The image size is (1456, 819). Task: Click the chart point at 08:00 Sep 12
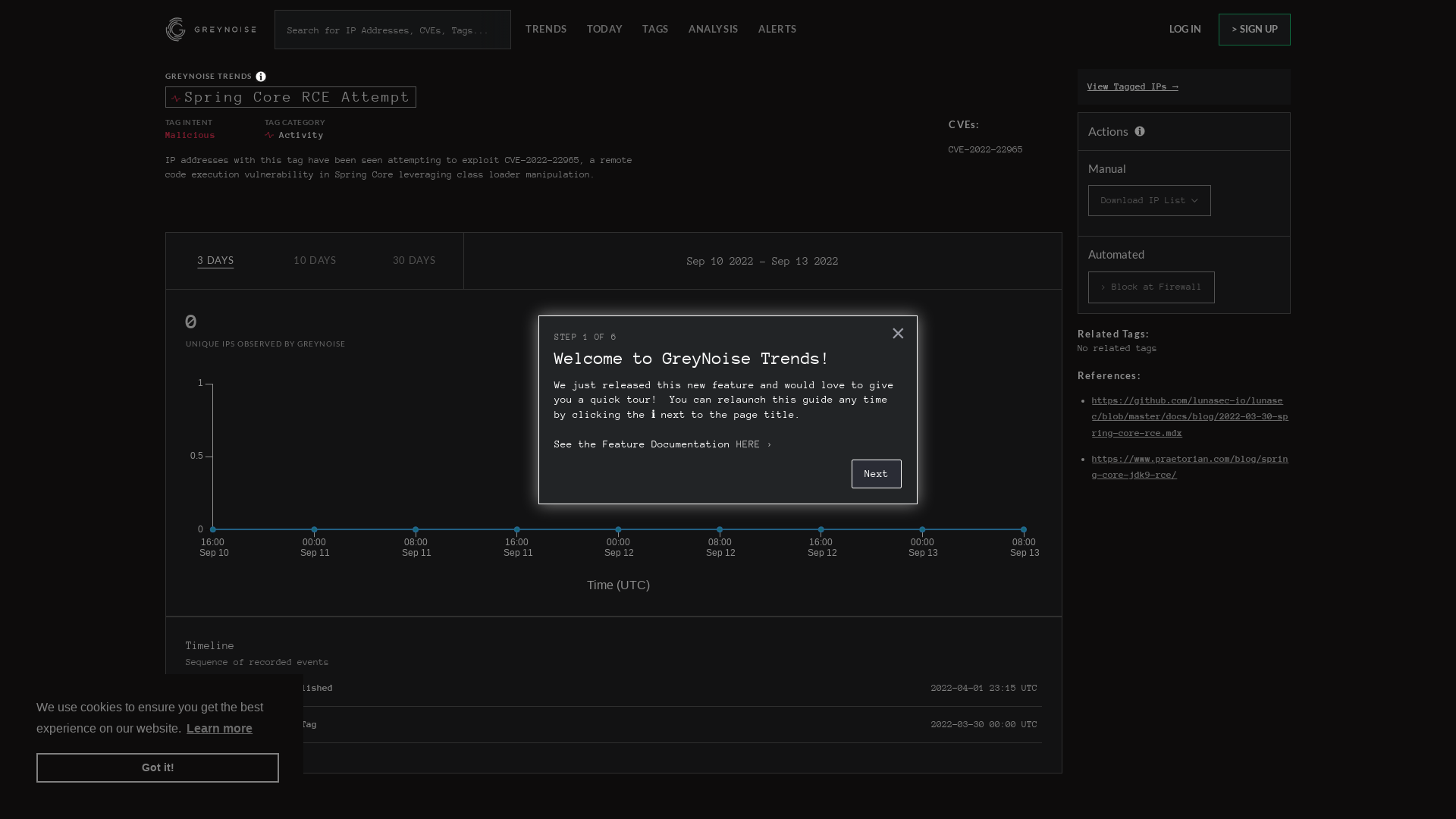pos(720,529)
